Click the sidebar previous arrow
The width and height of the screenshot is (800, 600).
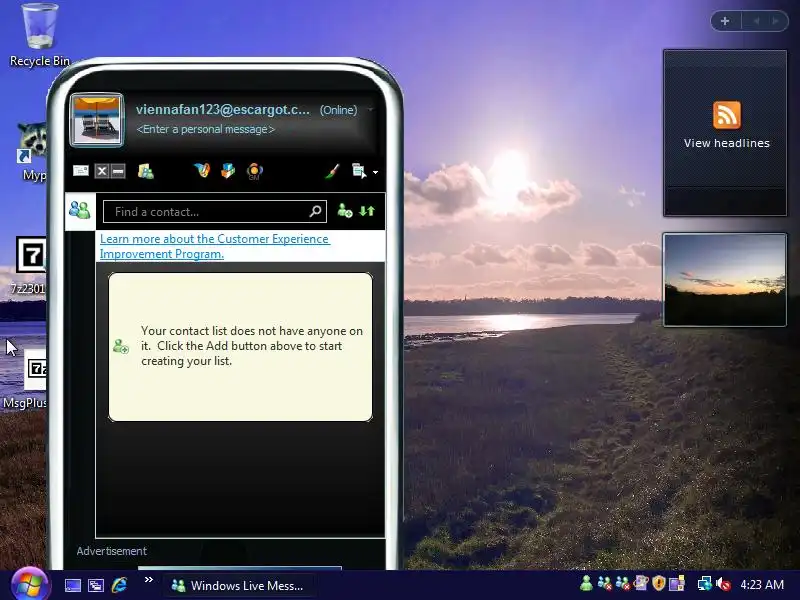click(x=757, y=21)
